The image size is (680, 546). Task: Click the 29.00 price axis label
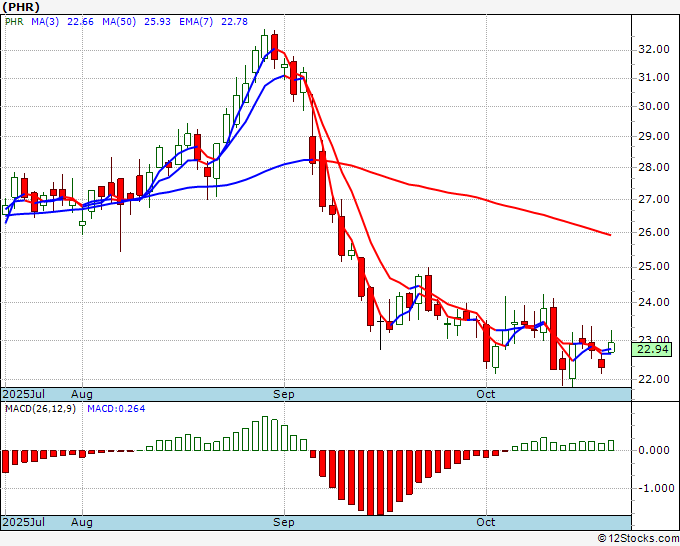654,136
